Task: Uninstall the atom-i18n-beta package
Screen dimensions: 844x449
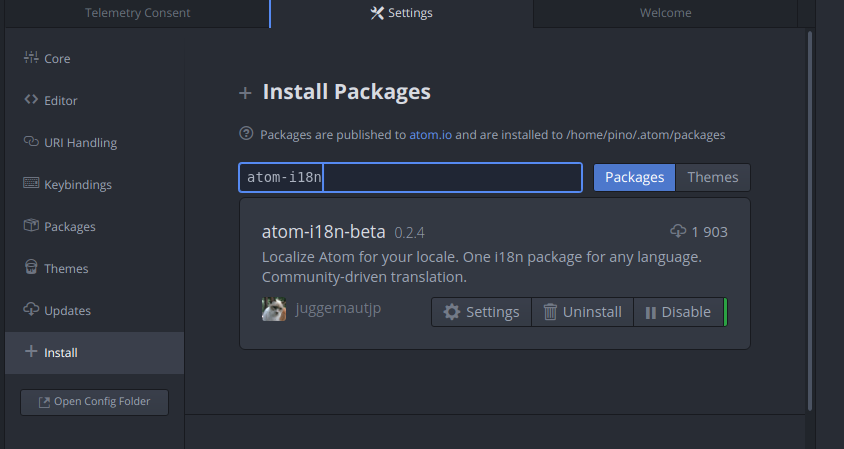Action: [582, 312]
